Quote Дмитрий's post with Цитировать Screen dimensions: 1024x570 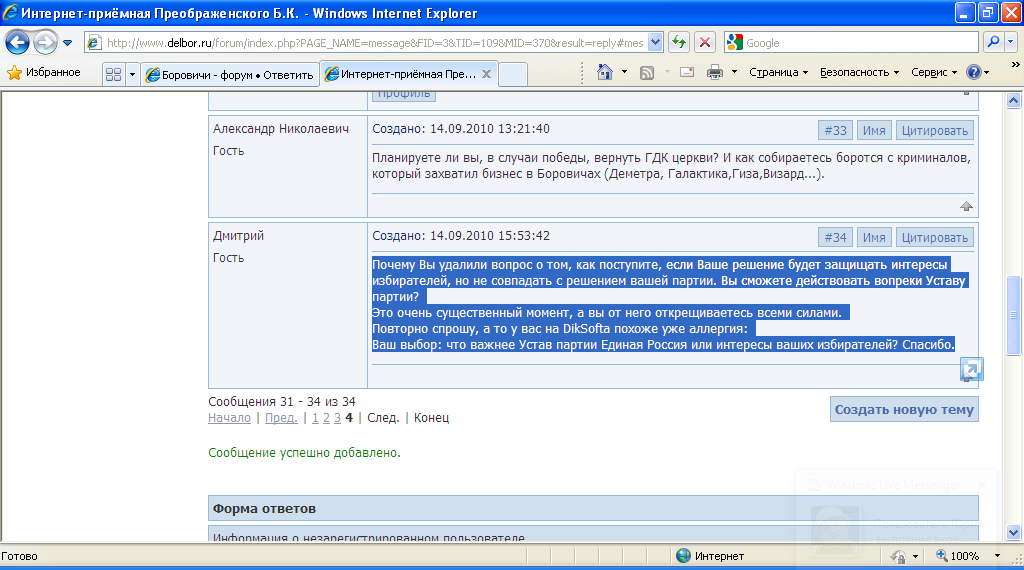[935, 238]
